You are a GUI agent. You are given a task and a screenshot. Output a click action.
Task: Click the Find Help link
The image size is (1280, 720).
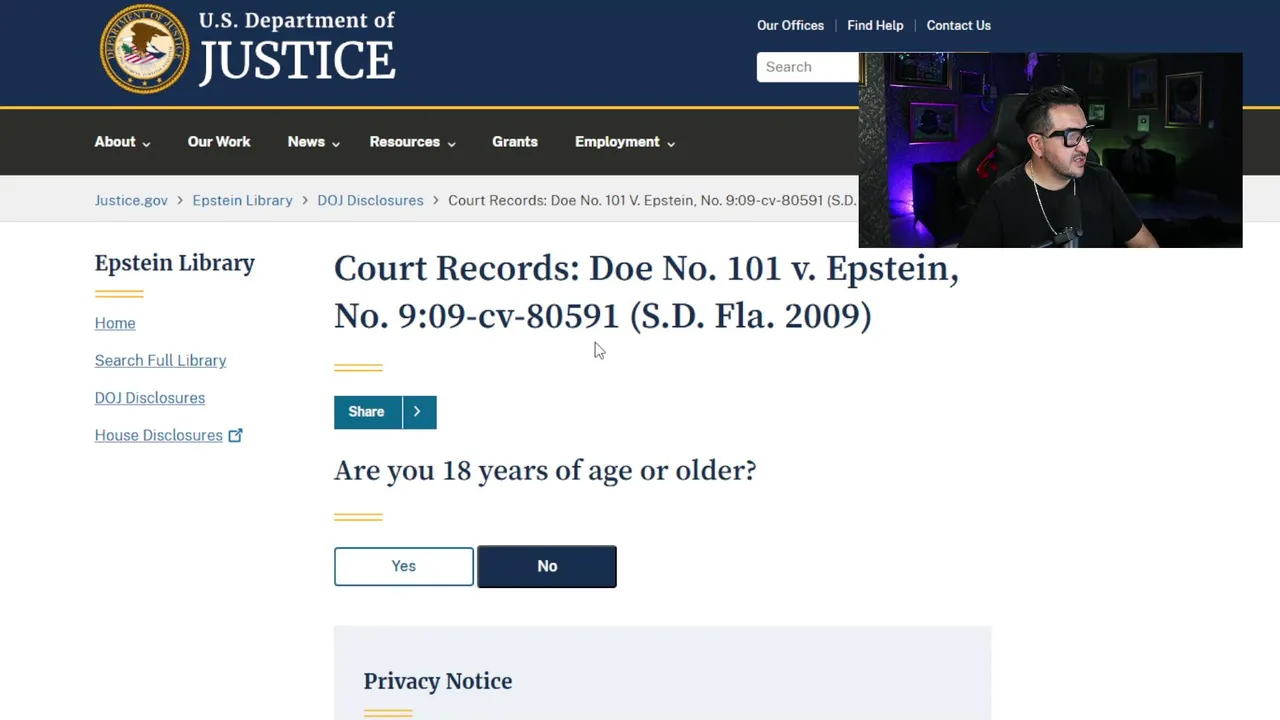[875, 25]
